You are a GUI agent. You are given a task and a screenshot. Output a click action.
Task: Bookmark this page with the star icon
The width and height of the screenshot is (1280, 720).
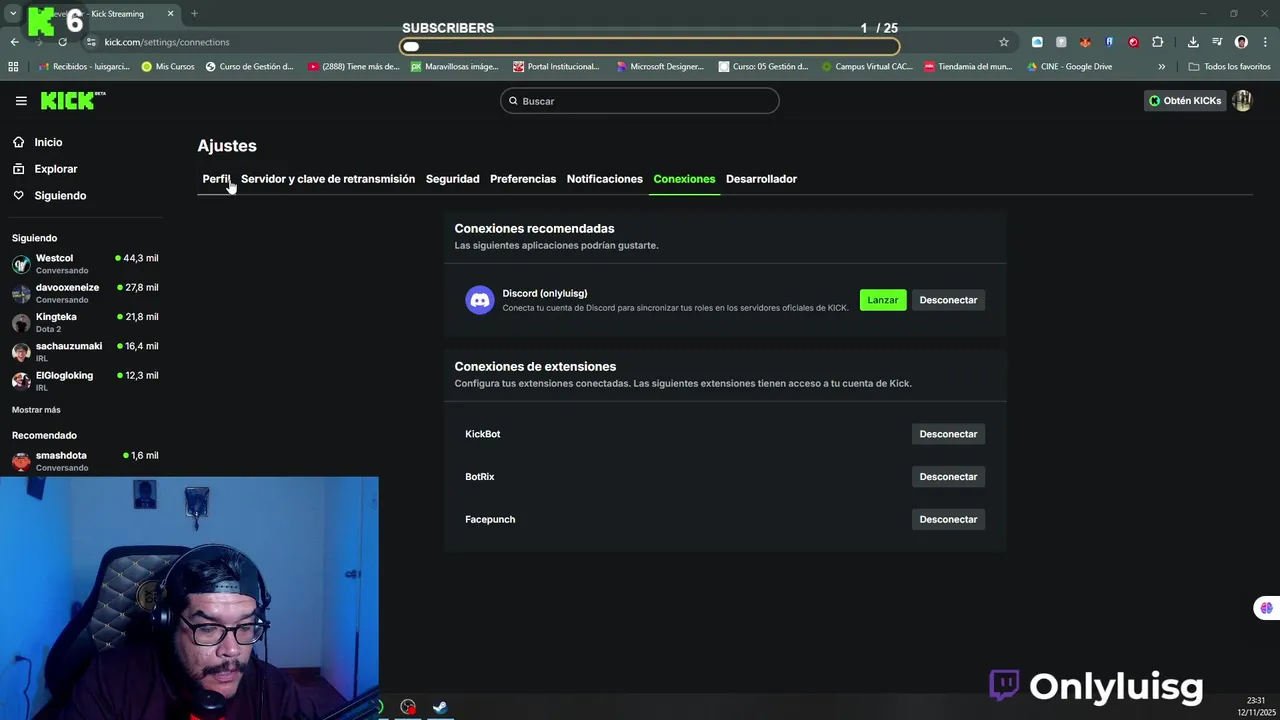click(1004, 42)
